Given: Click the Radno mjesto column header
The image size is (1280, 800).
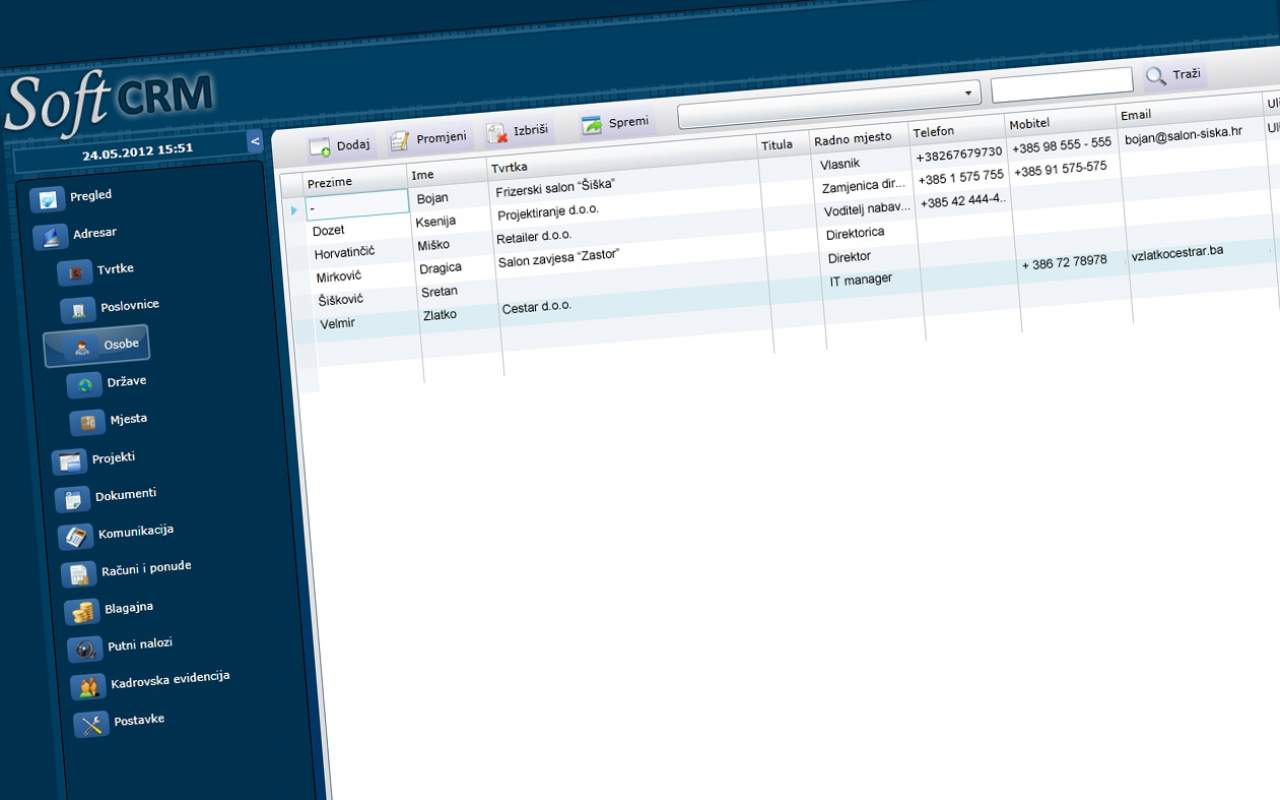Looking at the screenshot, I should (x=853, y=139).
